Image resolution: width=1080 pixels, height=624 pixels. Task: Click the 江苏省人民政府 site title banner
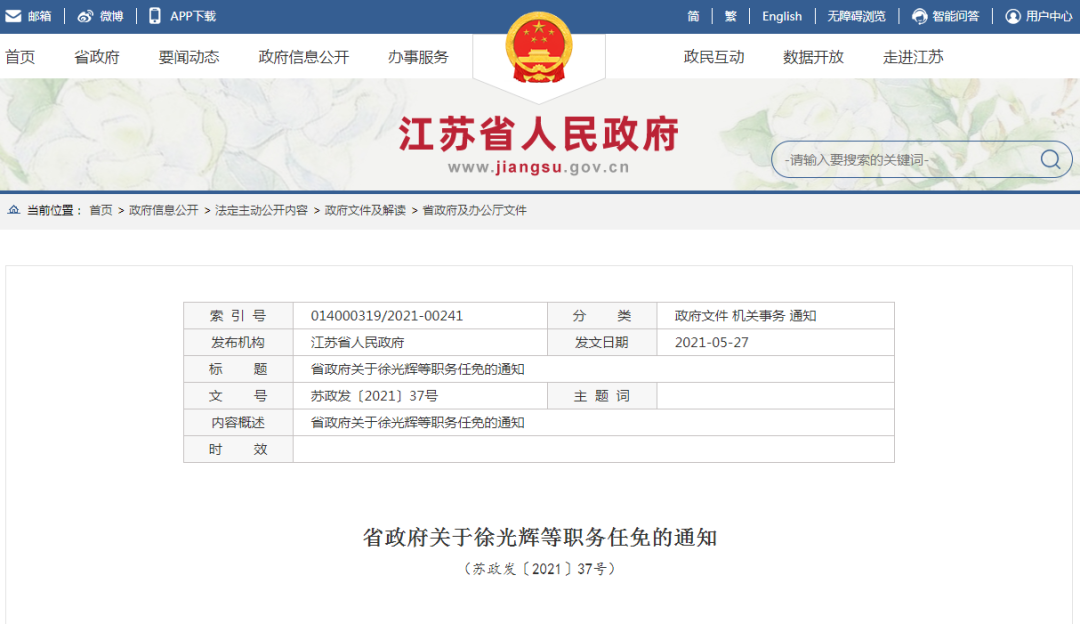click(539, 133)
